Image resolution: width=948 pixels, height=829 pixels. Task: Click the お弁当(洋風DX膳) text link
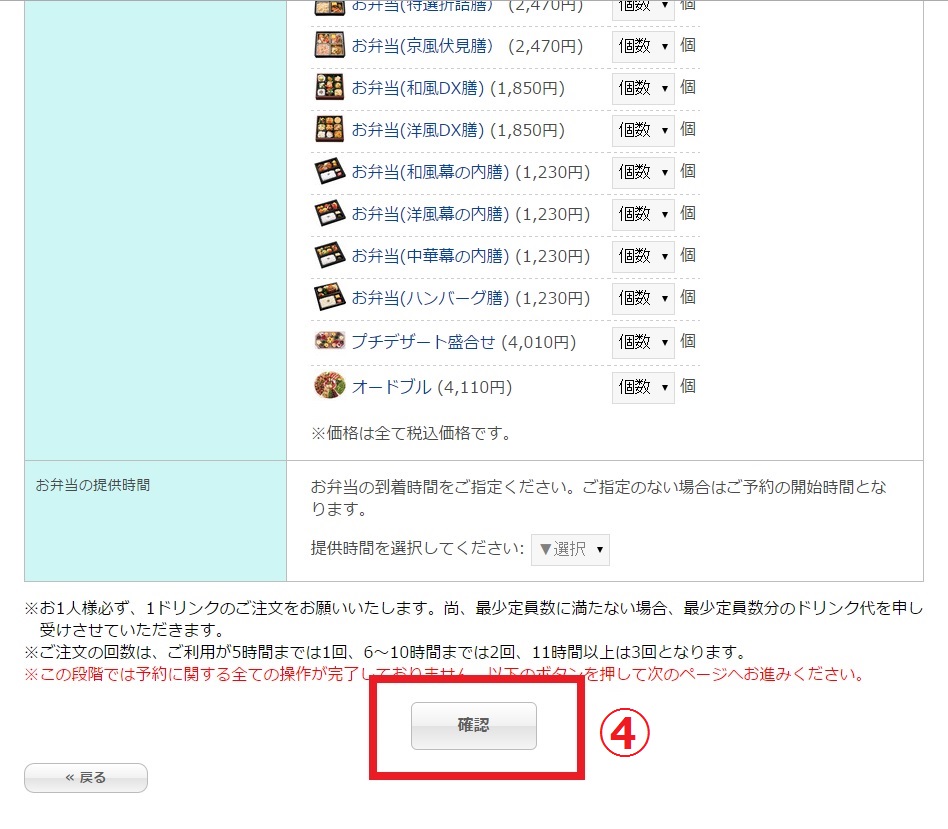pos(417,130)
